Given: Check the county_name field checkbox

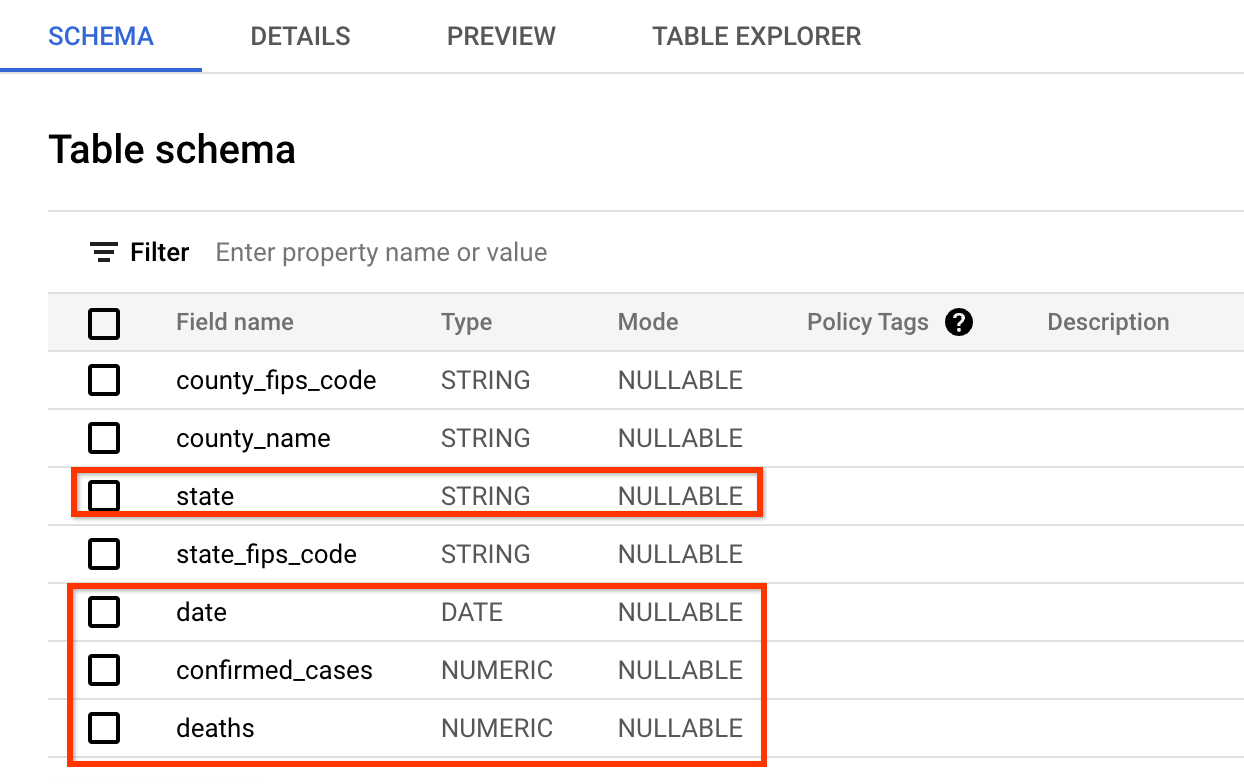Looking at the screenshot, I should (x=104, y=438).
